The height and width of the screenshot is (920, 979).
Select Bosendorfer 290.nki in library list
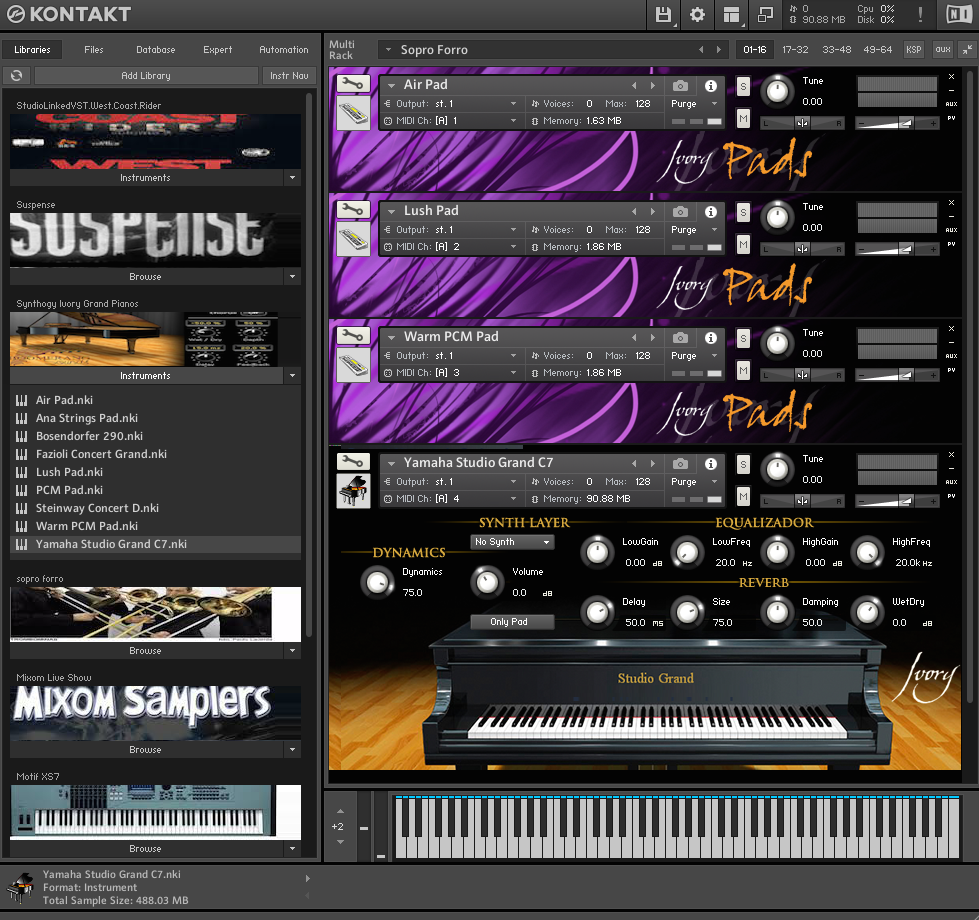[x=89, y=436]
